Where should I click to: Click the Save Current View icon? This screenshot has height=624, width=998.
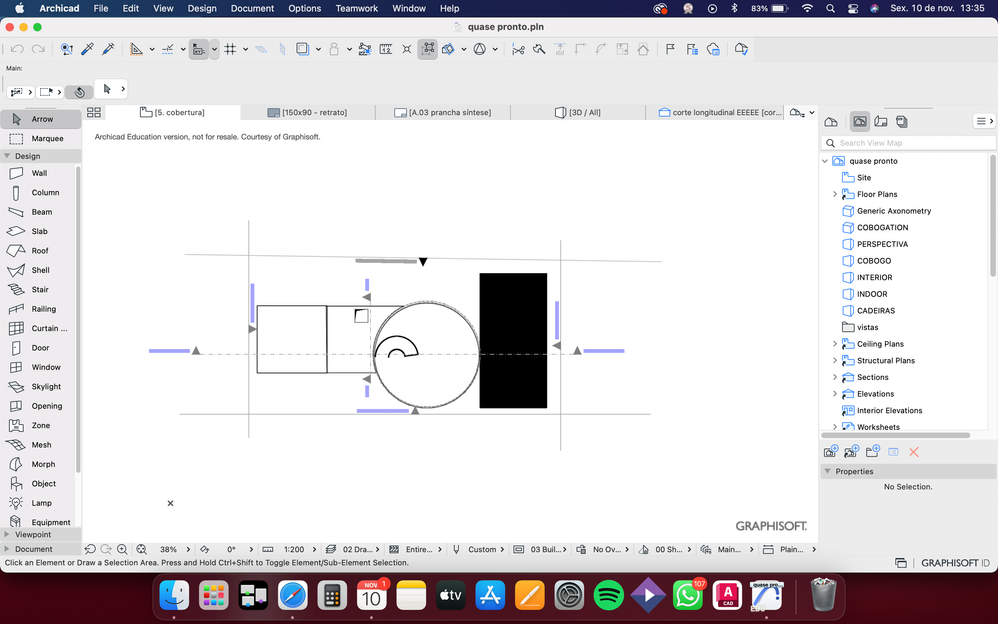point(831,451)
